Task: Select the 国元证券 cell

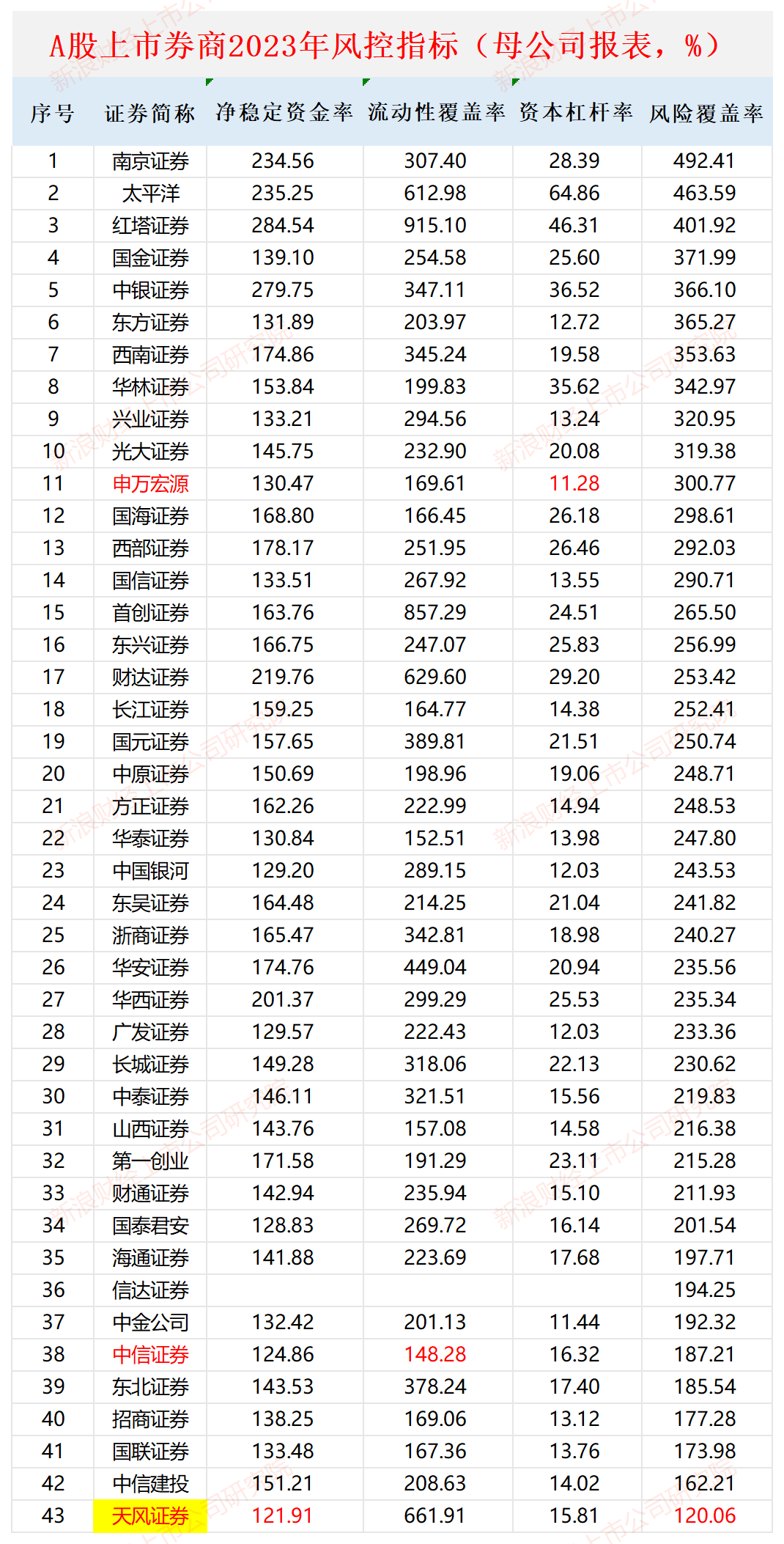Action: (150, 742)
